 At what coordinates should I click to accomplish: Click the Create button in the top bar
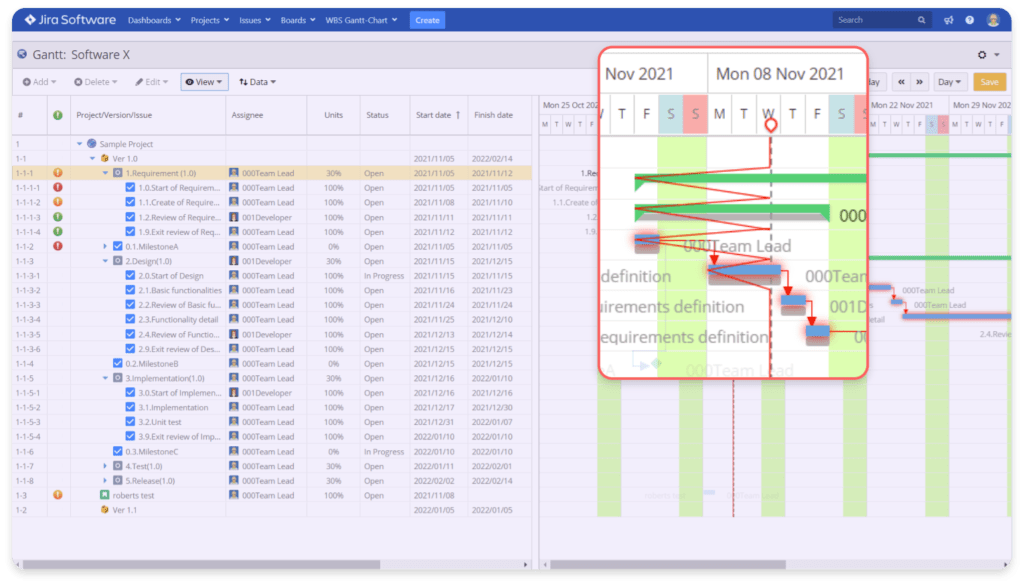(427, 19)
